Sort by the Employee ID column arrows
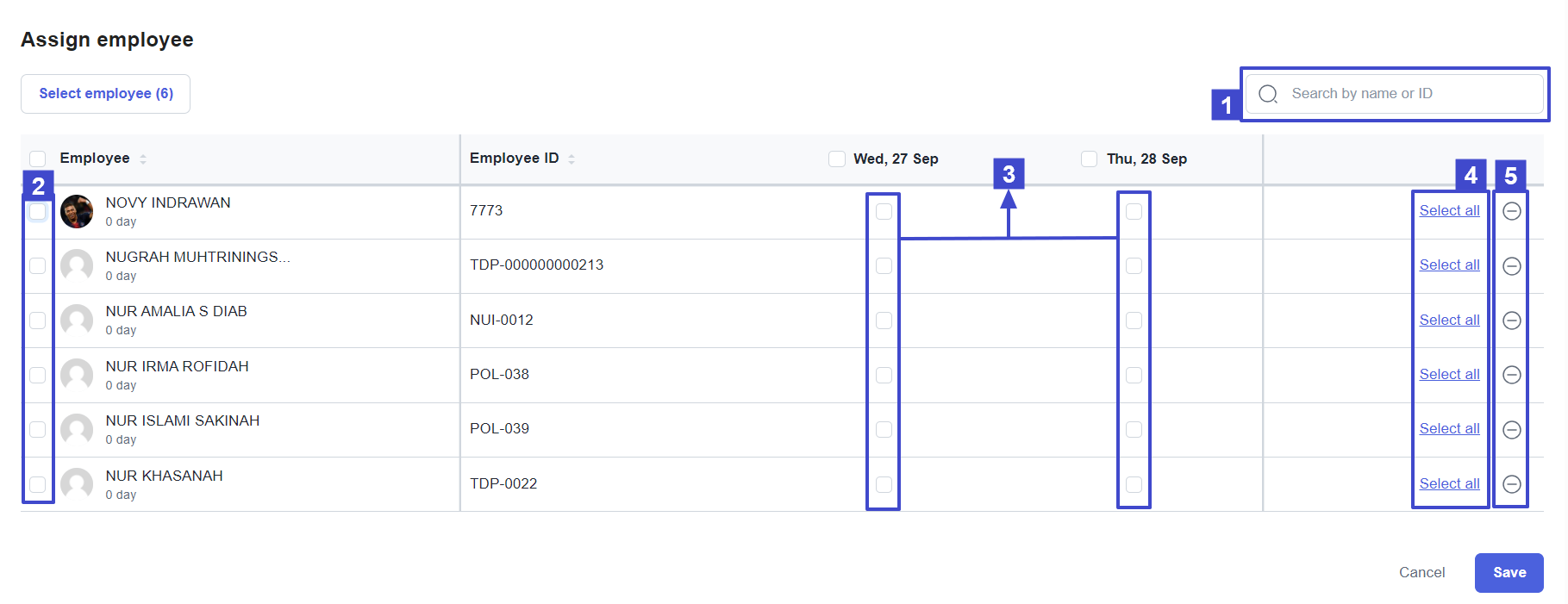Image resolution: width=1568 pixels, height=604 pixels. [x=572, y=159]
